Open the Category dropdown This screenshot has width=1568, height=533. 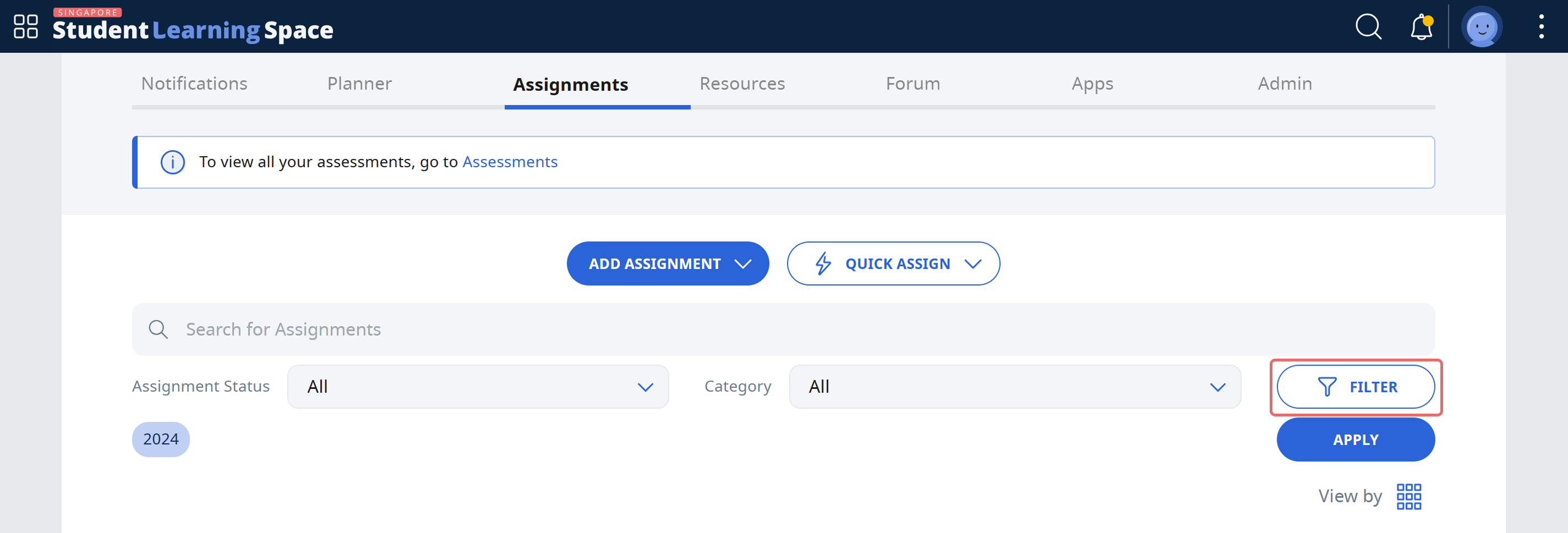(x=1015, y=387)
